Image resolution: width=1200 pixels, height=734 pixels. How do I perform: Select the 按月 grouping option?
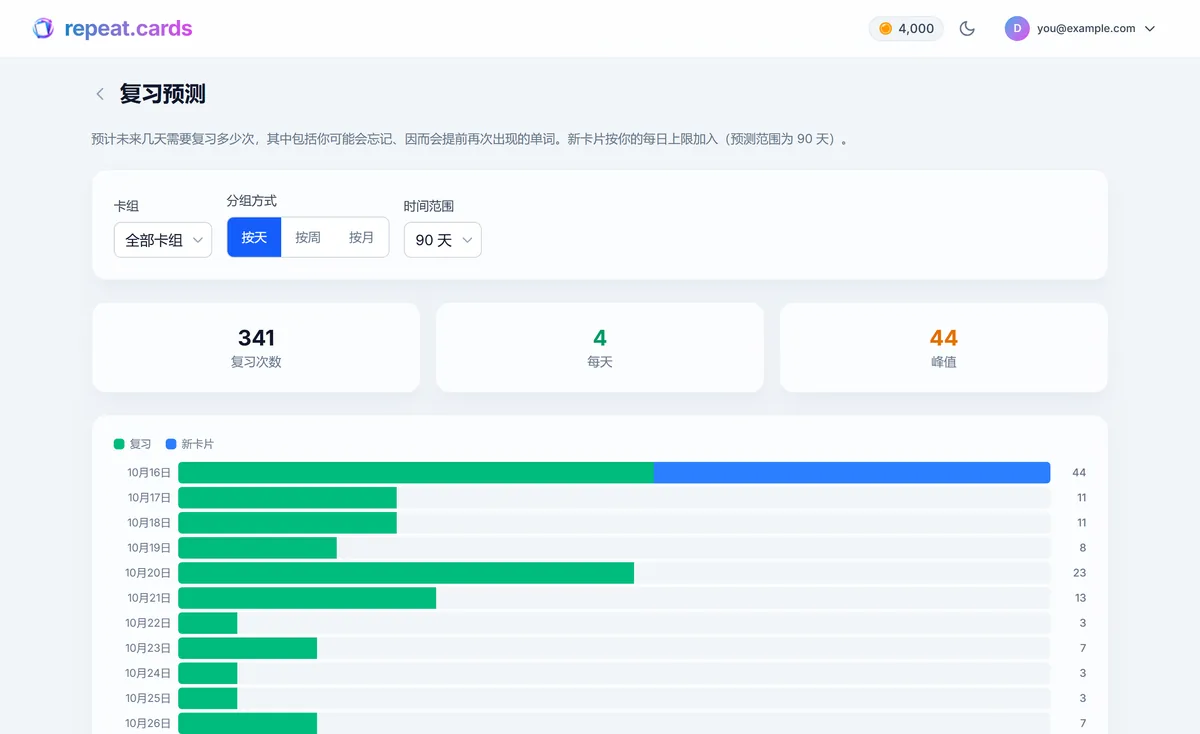[x=361, y=237]
